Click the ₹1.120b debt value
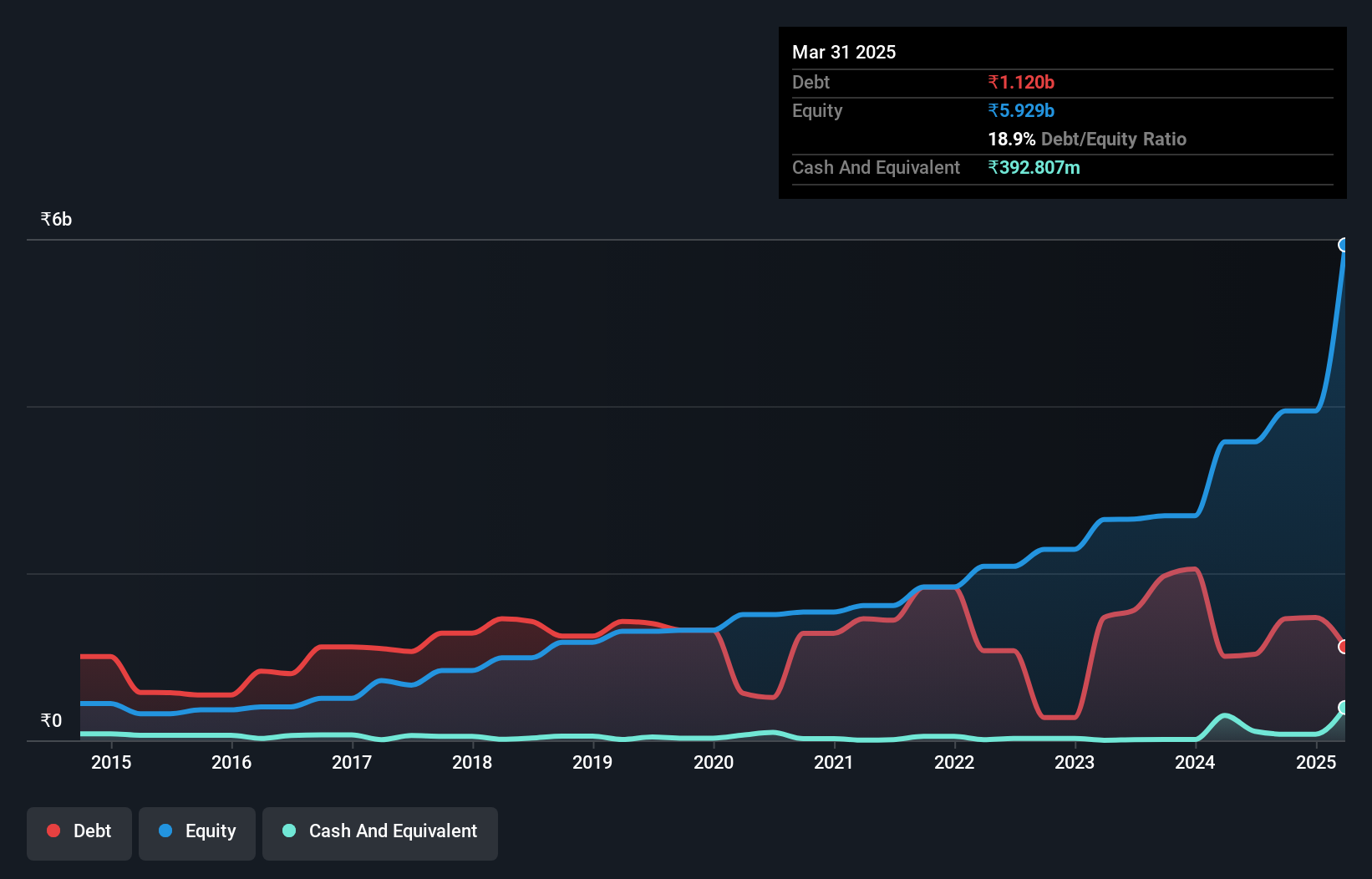This screenshot has width=1372, height=879. point(1021,82)
